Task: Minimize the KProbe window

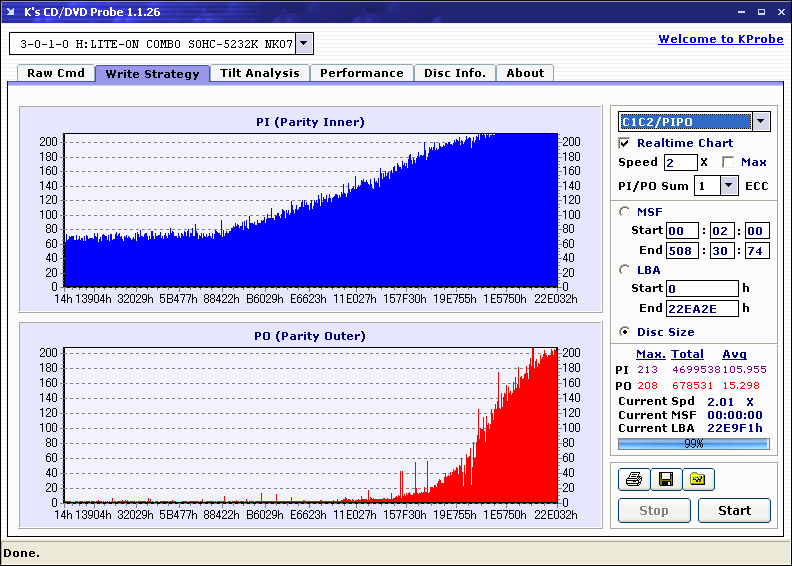Action: click(x=741, y=12)
